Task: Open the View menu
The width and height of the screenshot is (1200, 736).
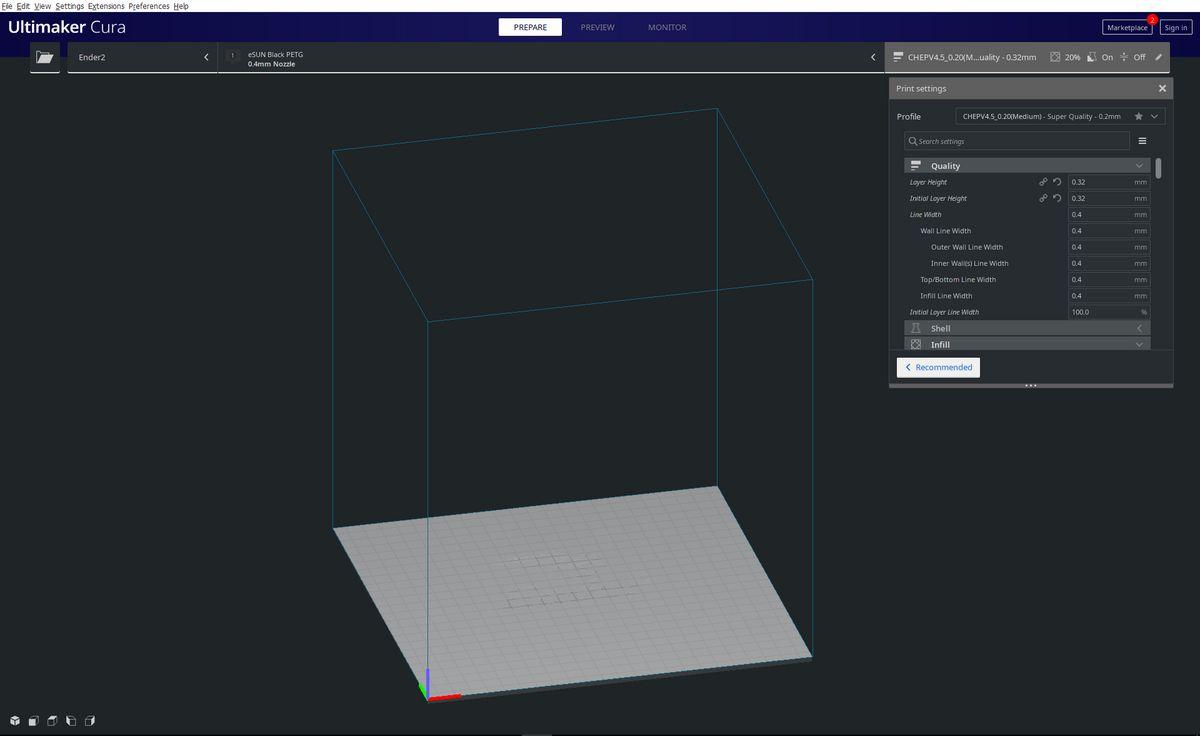Action: coord(42,6)
